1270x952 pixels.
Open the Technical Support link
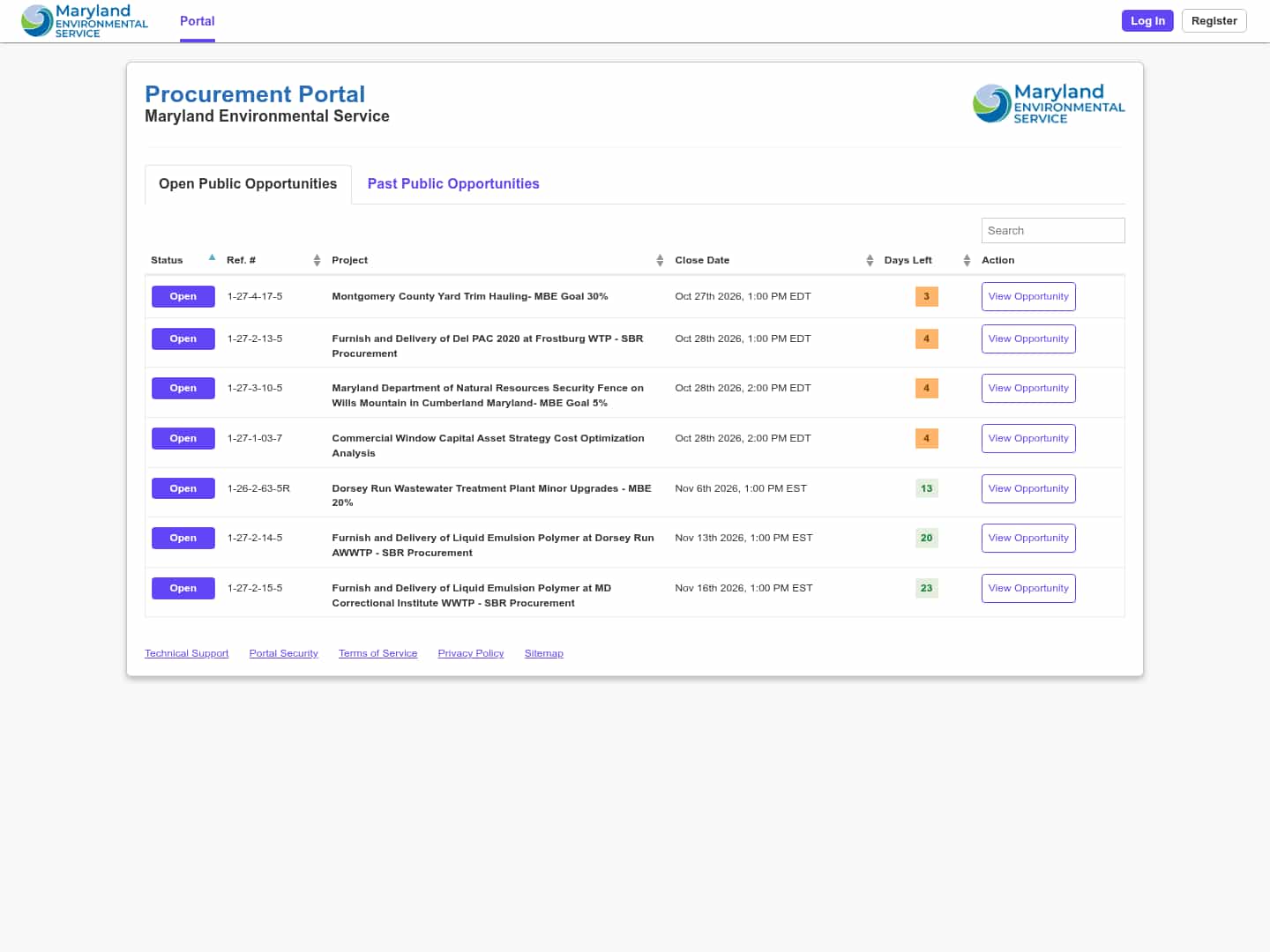click(186, 654)
